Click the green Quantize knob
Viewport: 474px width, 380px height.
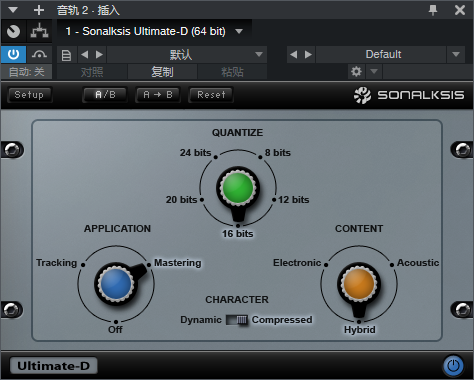pos(238,188)
